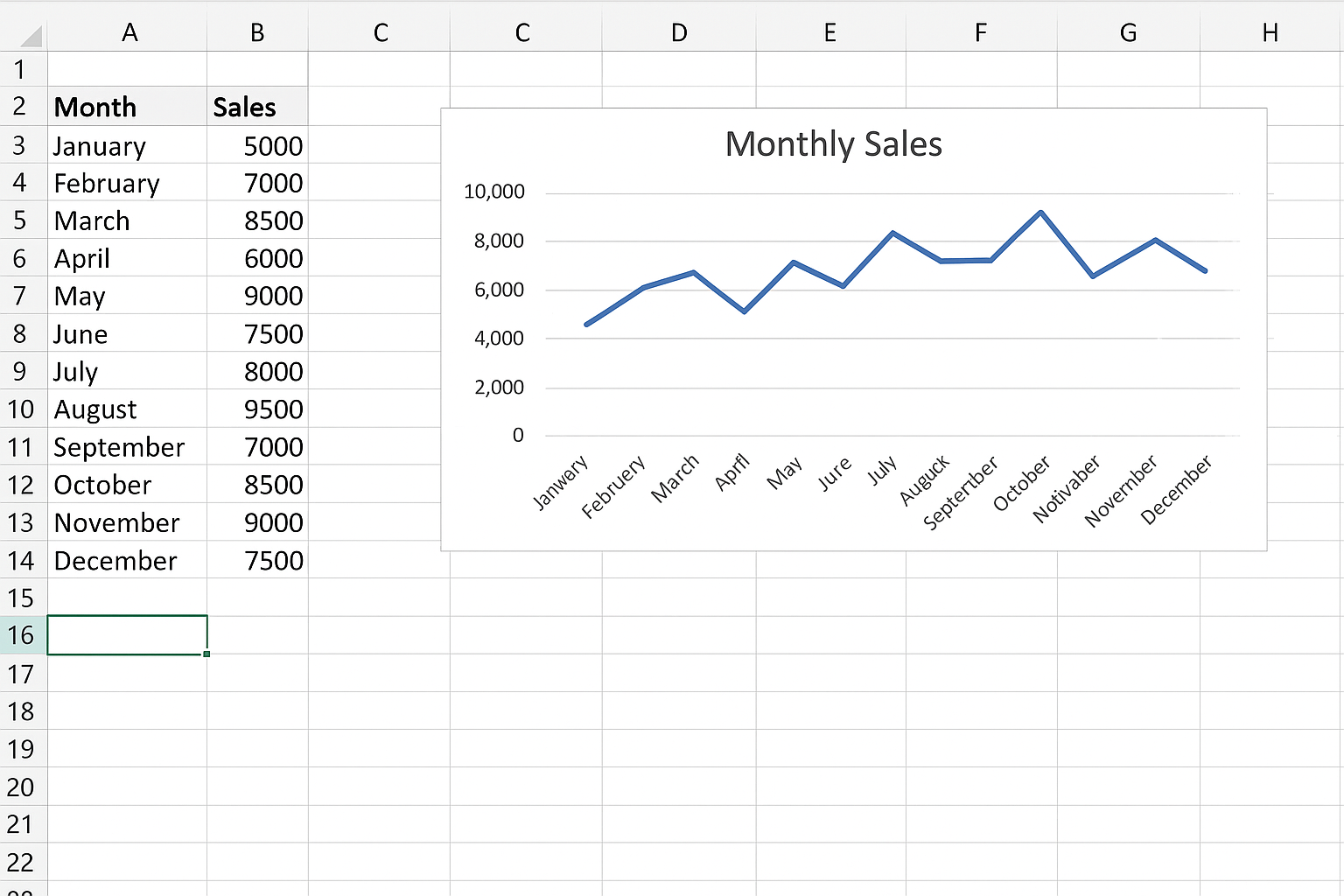Click the Septertber label on chart axis

click(960, 493)
